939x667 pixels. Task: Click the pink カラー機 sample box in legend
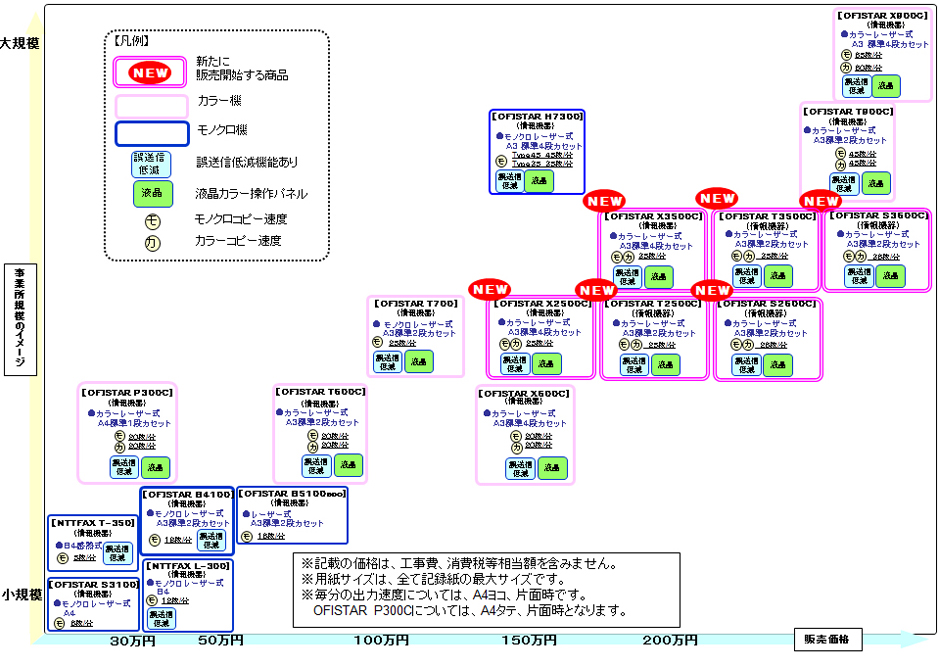point(152,106)
